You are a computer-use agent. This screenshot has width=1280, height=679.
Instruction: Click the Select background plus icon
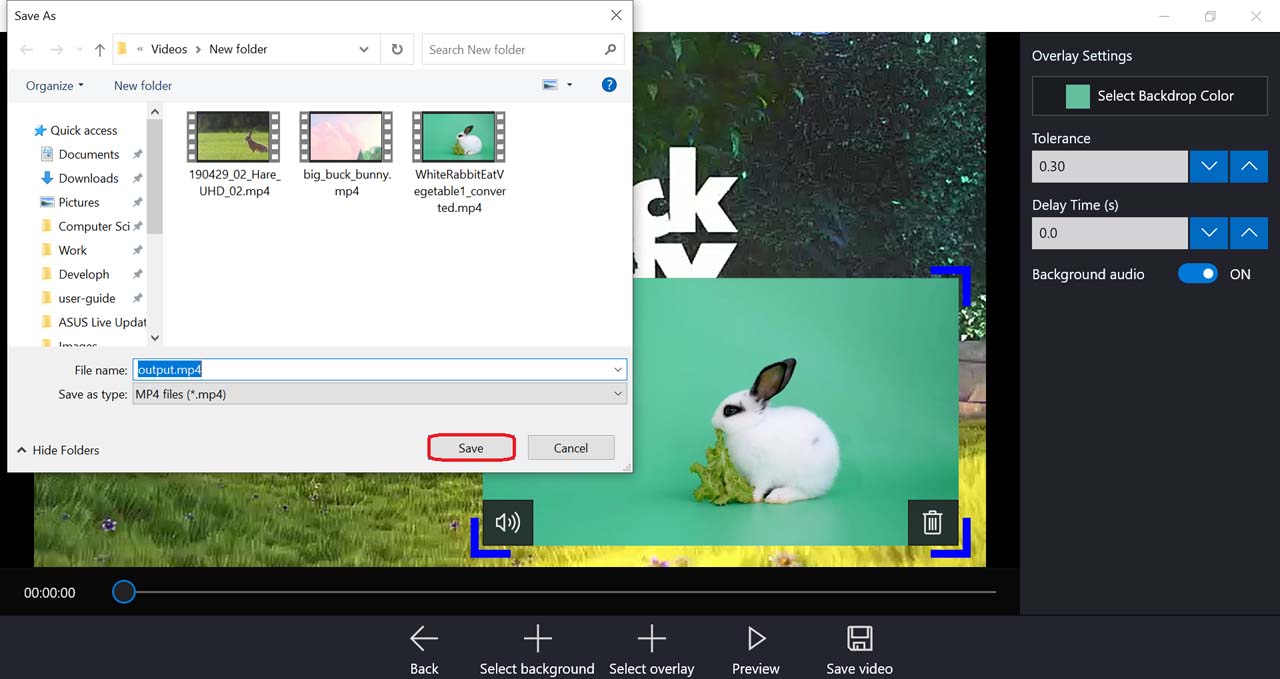coord(537,639)
